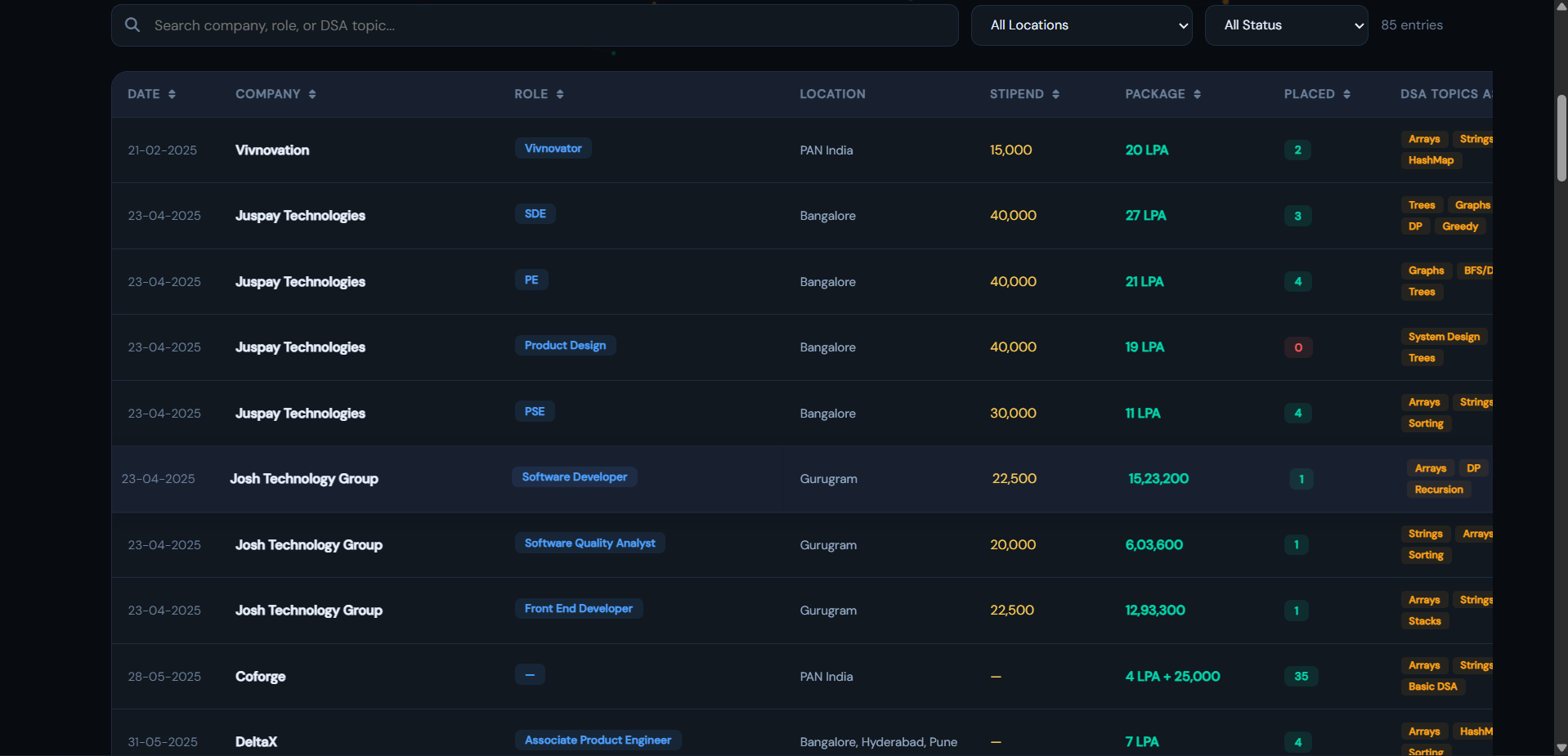
Task: Sort by Role using its sort arrows
Action: click(x=560, y=94)
